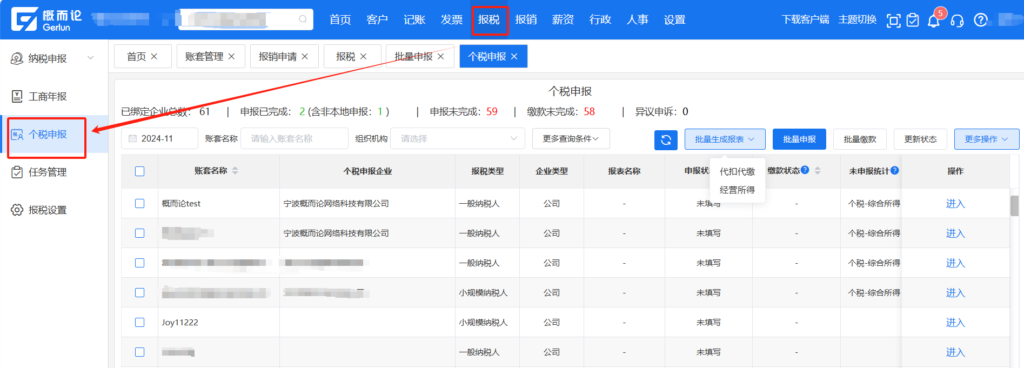Check the last visible row checkbox
Image resolution: width=1024 pixels, height=368 pixels.
139,352
